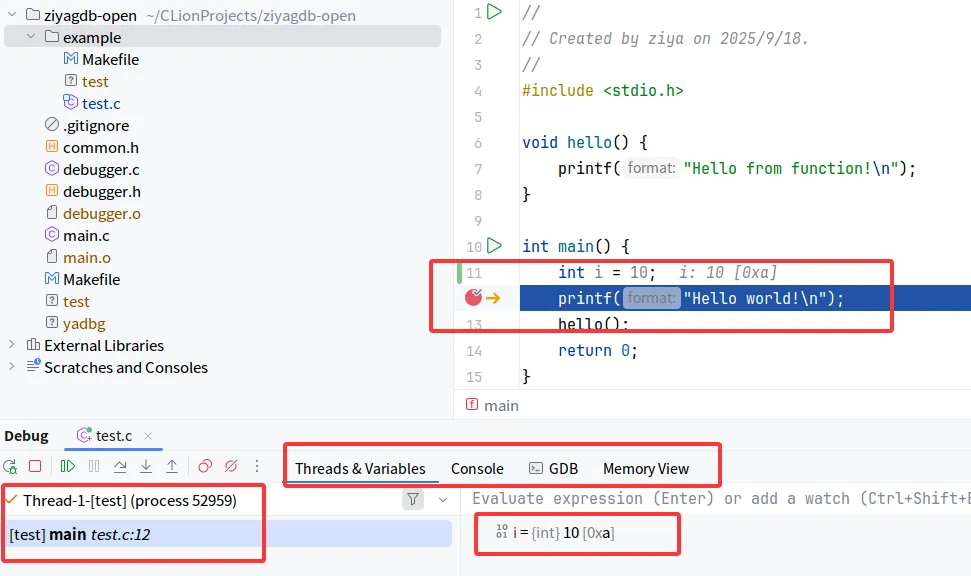Viewport: 971px width, 576px height.
Task: Click inline value hint i: 10 [0xa]
Action: [x=728, y=273]
